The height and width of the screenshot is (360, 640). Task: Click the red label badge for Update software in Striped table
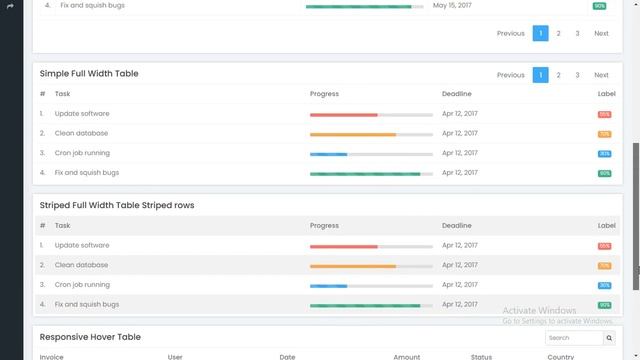[x=604, y=246]
